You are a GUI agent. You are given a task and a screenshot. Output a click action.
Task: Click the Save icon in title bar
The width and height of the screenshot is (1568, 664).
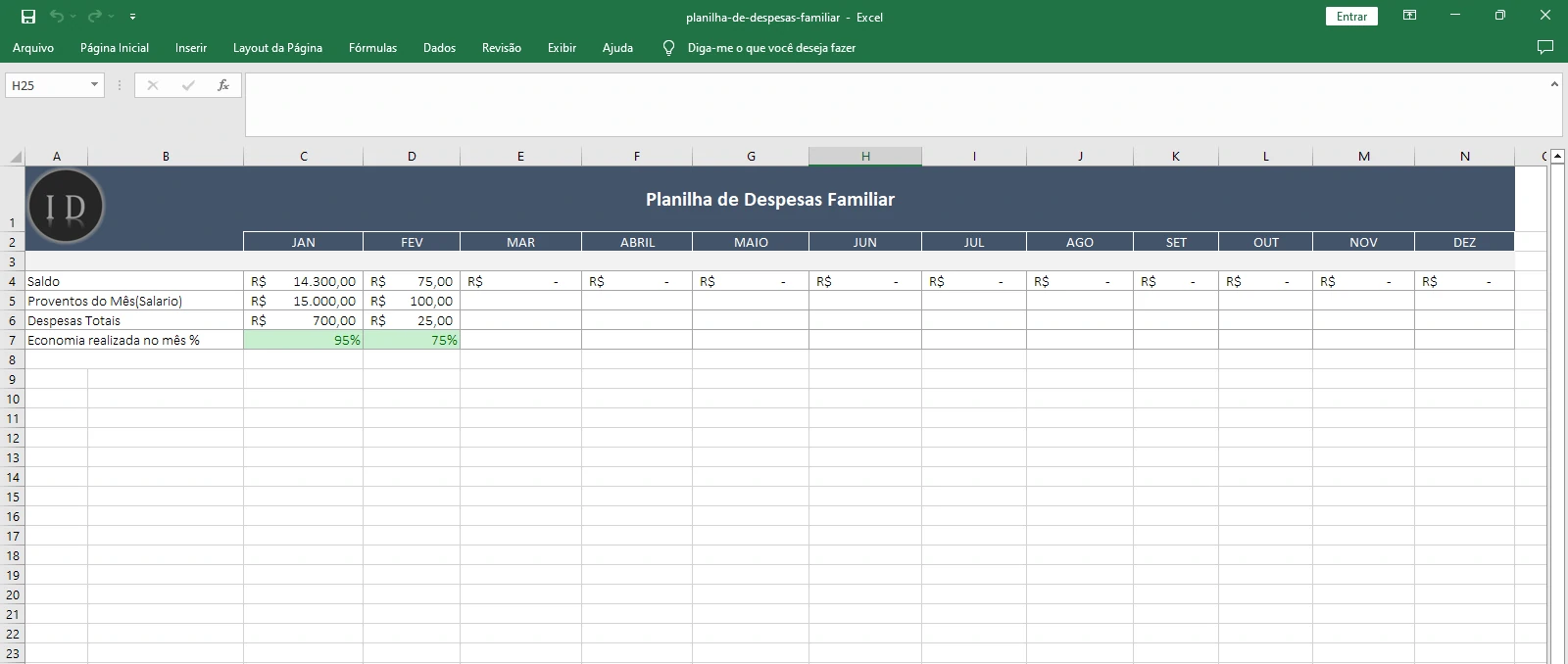coord(28,17)
